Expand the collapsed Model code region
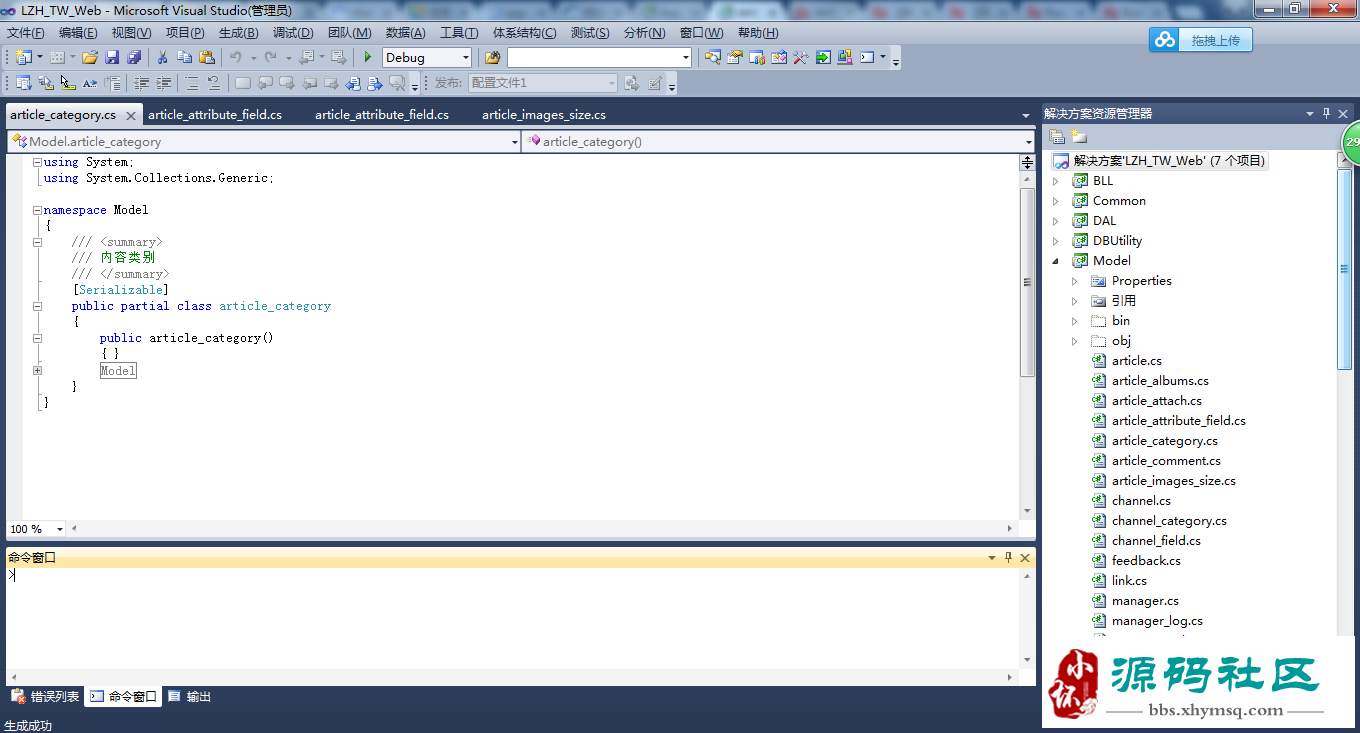The image size is (1360, 733). point(37,370)
